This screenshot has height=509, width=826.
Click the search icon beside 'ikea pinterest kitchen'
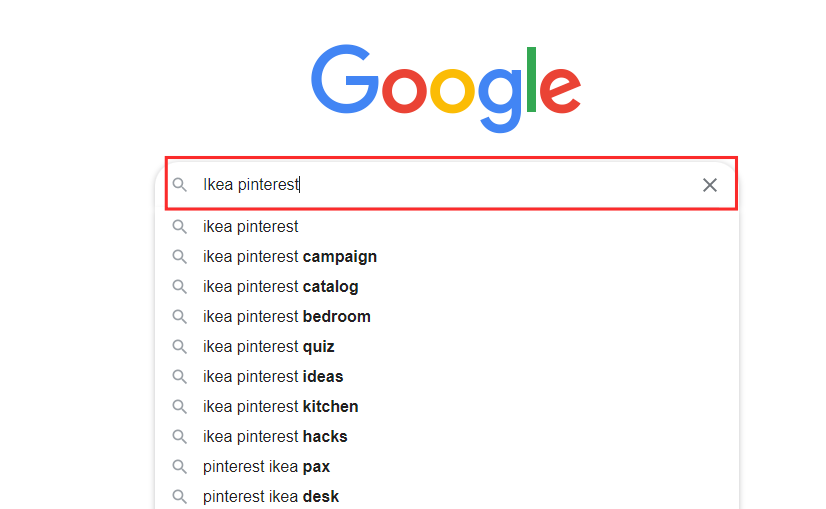pos(180,407)
